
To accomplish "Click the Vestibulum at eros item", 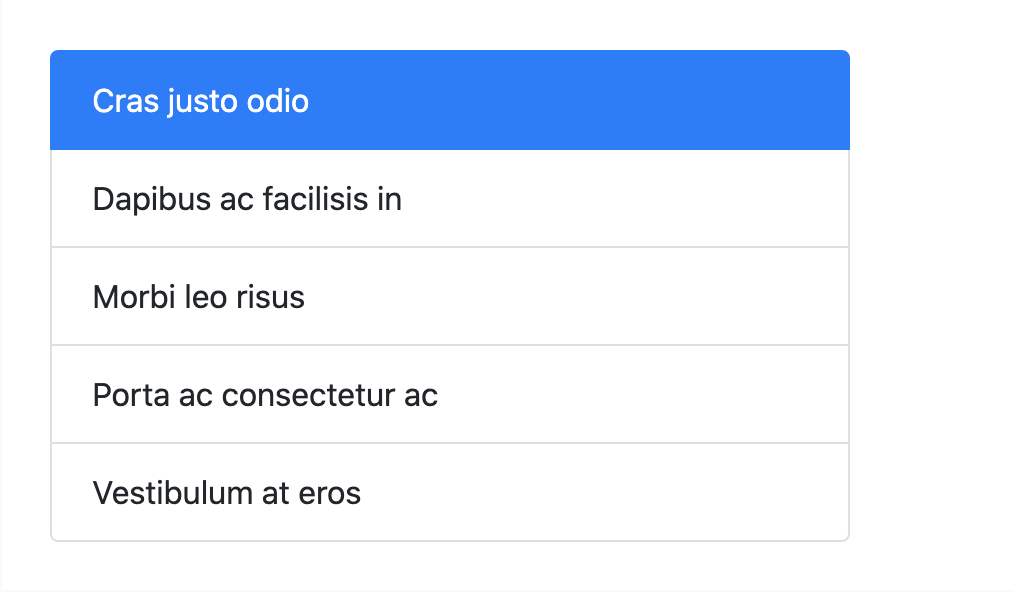I will (449, 492).
